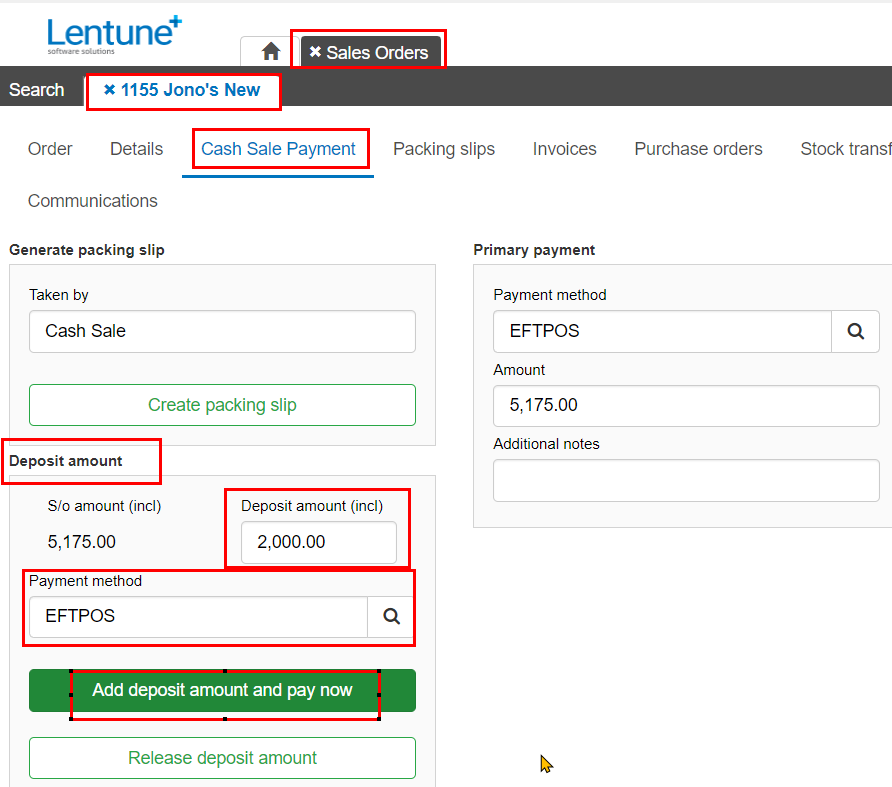Search deposit payment method with magnifier icon
This screenshot has height=787, width=892.
391,616
